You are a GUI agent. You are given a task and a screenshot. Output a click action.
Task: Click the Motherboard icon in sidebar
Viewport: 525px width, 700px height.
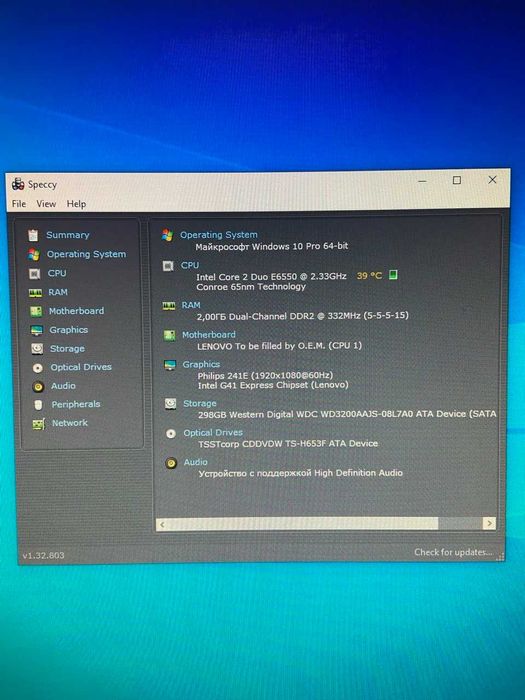(36, 311)
